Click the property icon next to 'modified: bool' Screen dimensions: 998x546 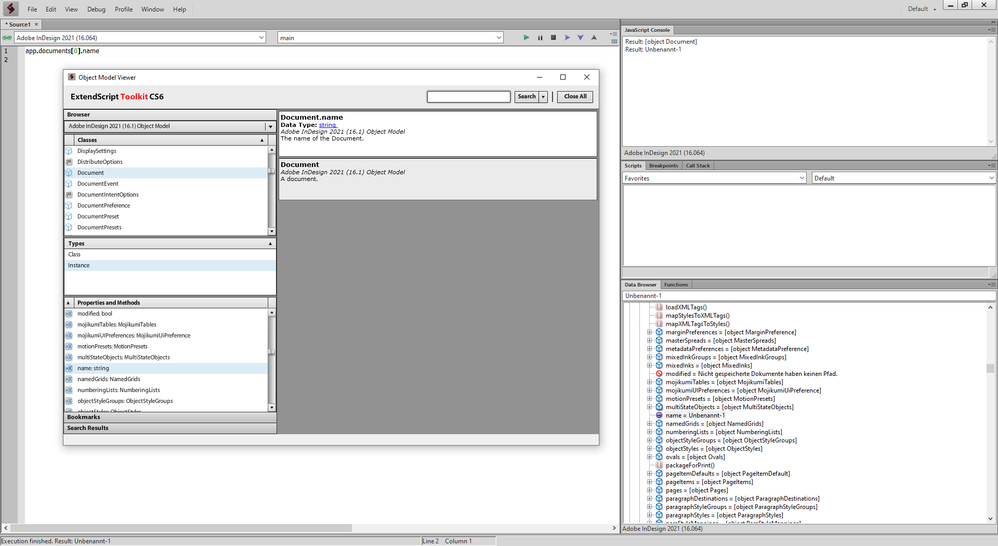pyautogui.click(x=69, y=314)
